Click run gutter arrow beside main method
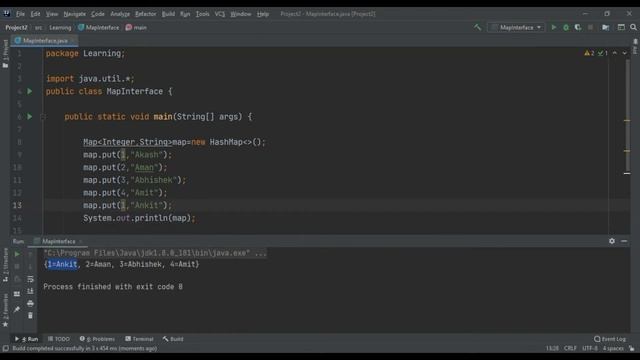640x360 pixels. tap(29, 117)
